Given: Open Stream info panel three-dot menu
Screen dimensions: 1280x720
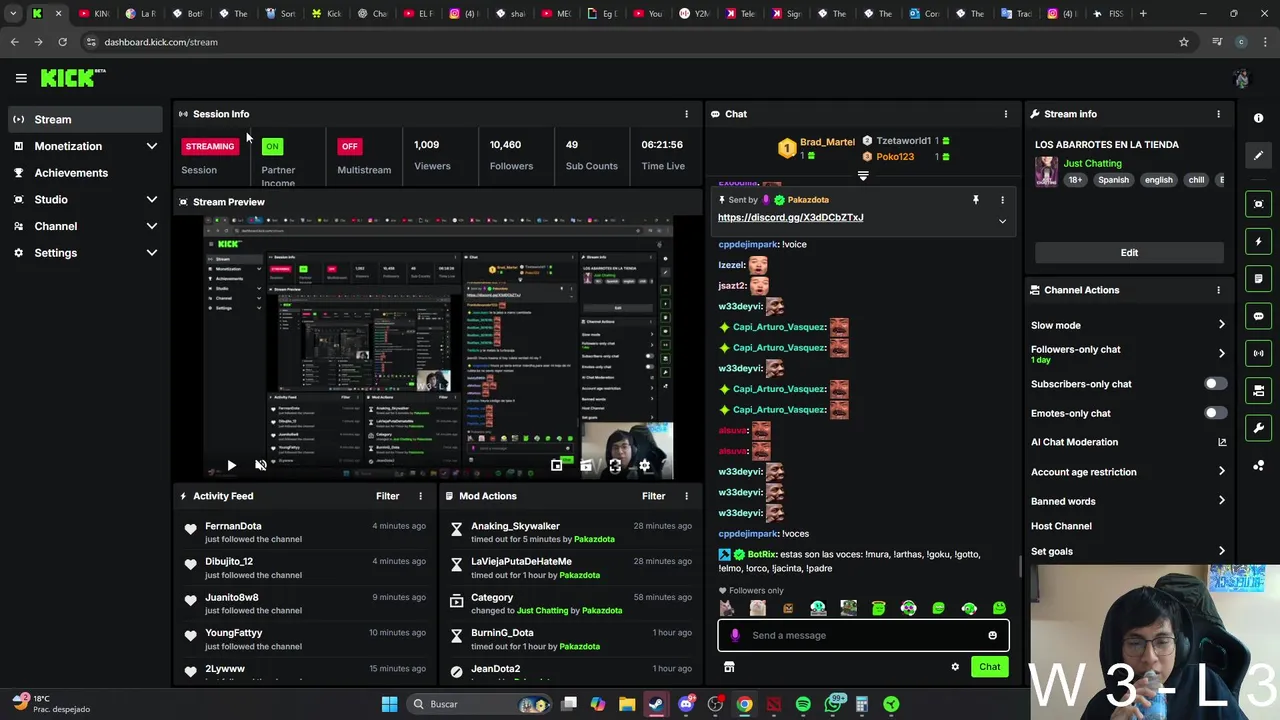Looking at the screenshot, I should (x=1218, y=114).
